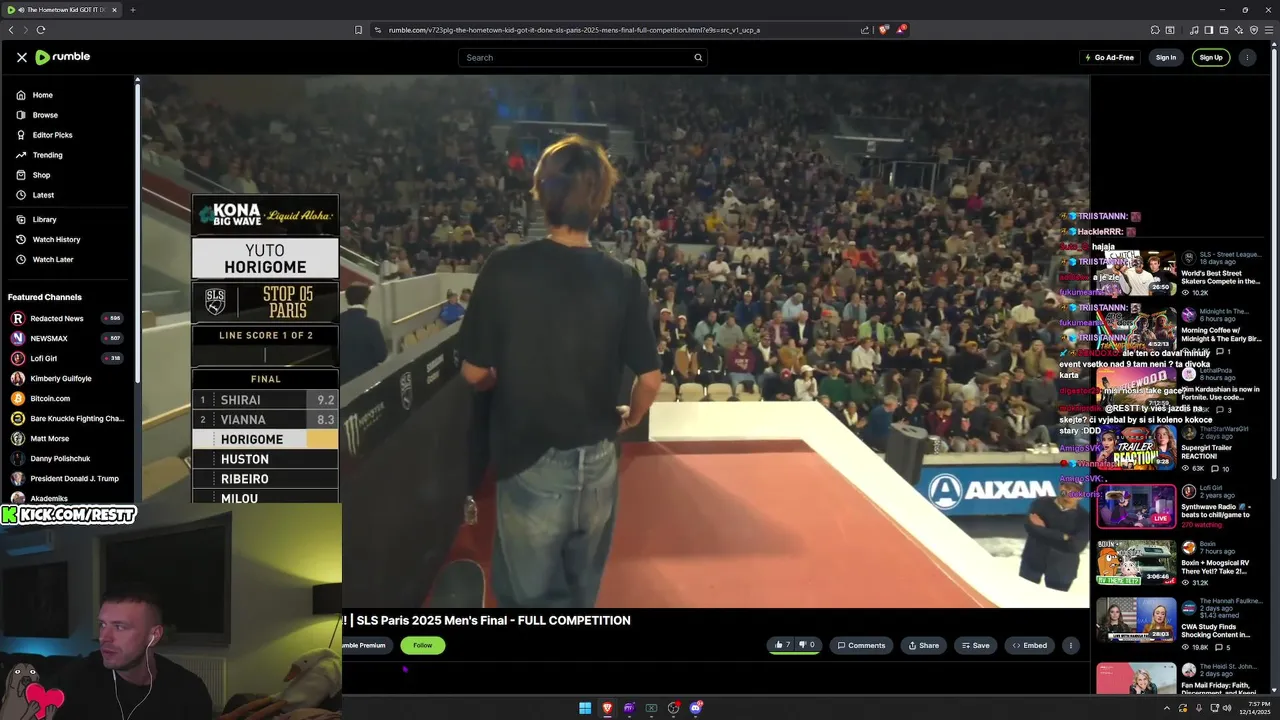Open the Leo AI sparkle icon
Image resolution: width=1280 pixels, height=720 pixels.
click(x=1239, y=30)
